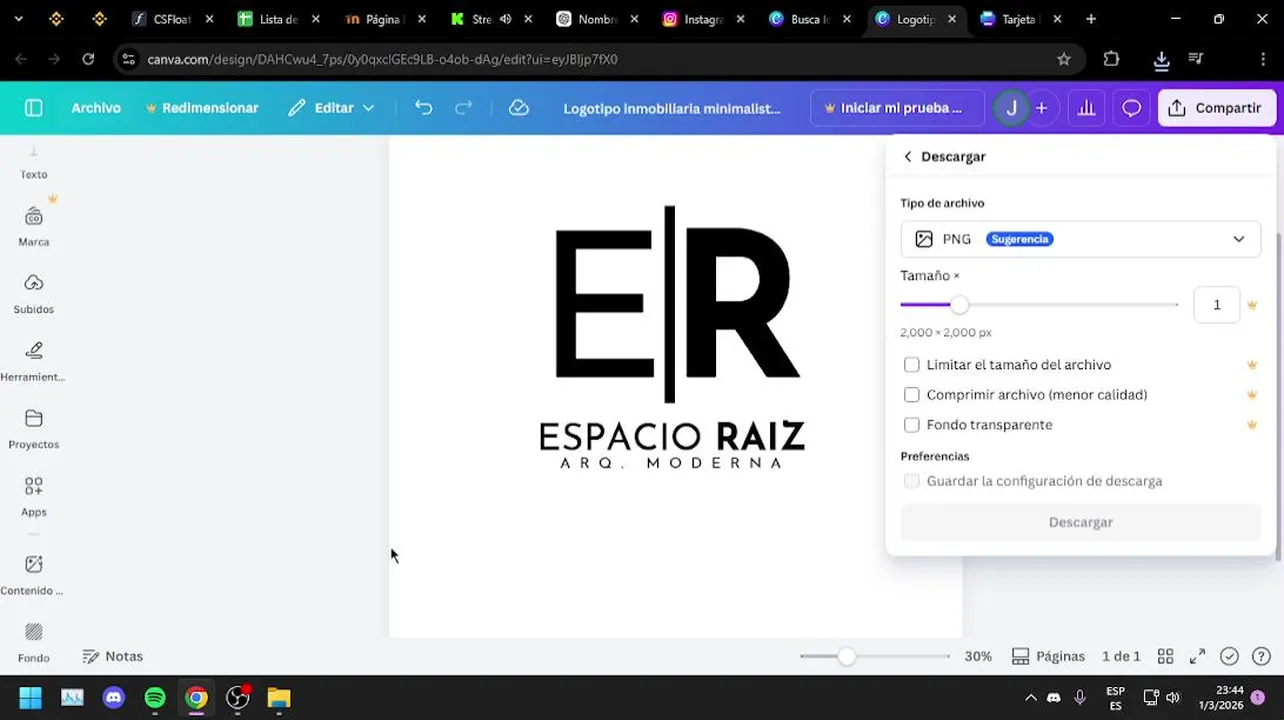Check Guardar la configuración de descarga
The image size is (1284, 720).
912,481
